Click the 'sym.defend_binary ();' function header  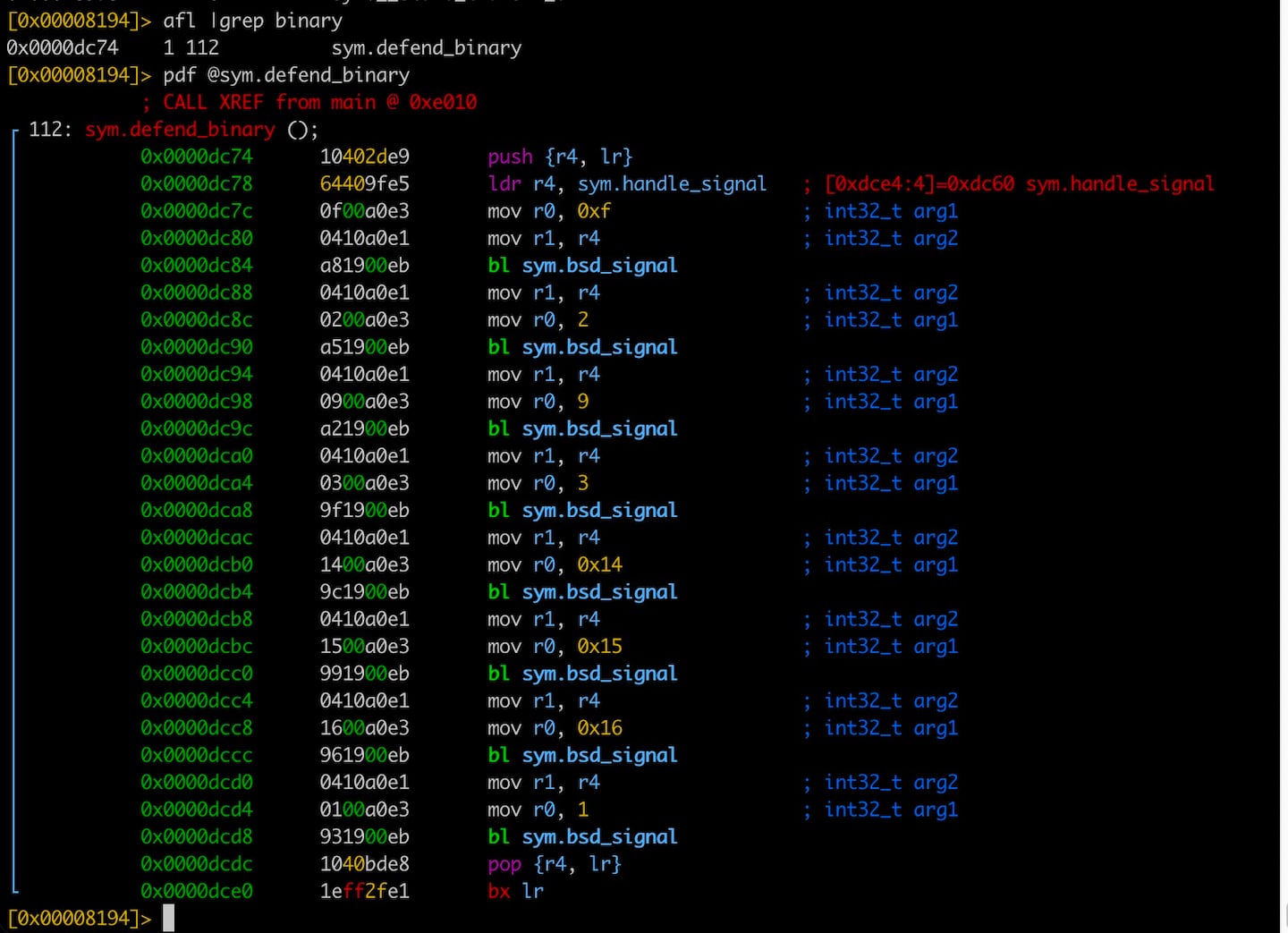(201, 130)
